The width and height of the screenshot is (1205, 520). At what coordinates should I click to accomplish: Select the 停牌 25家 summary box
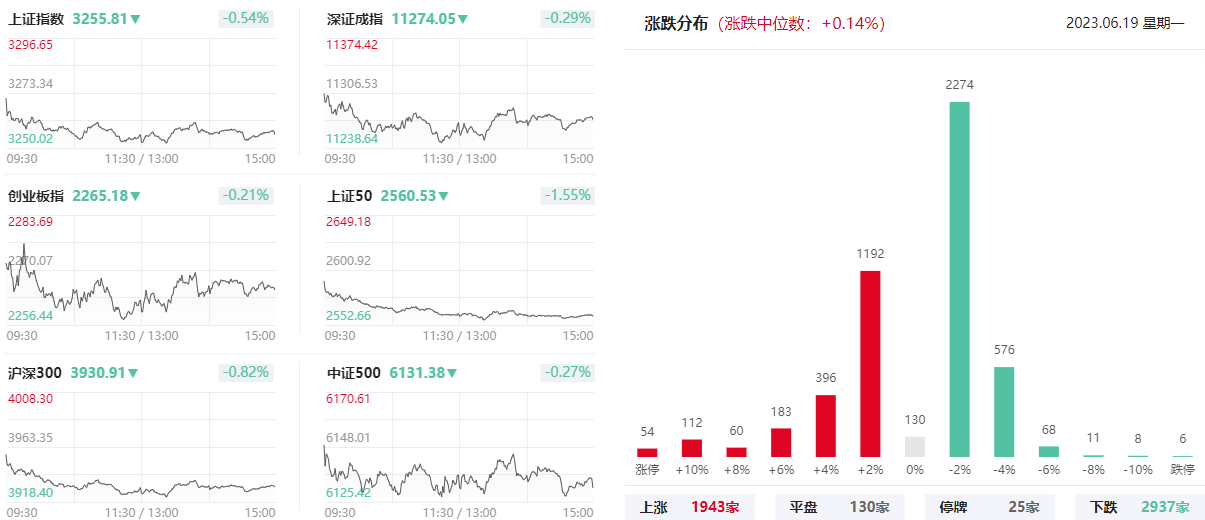[990, 507]
